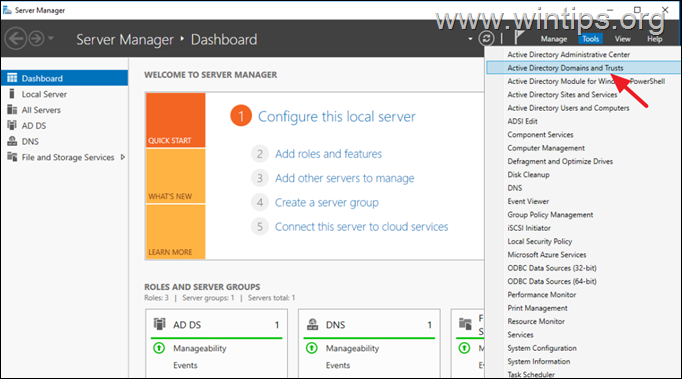Click Add roles and features link
Image resolution: width=682 pixels, height=379 pixels.
tap(328, 154)
